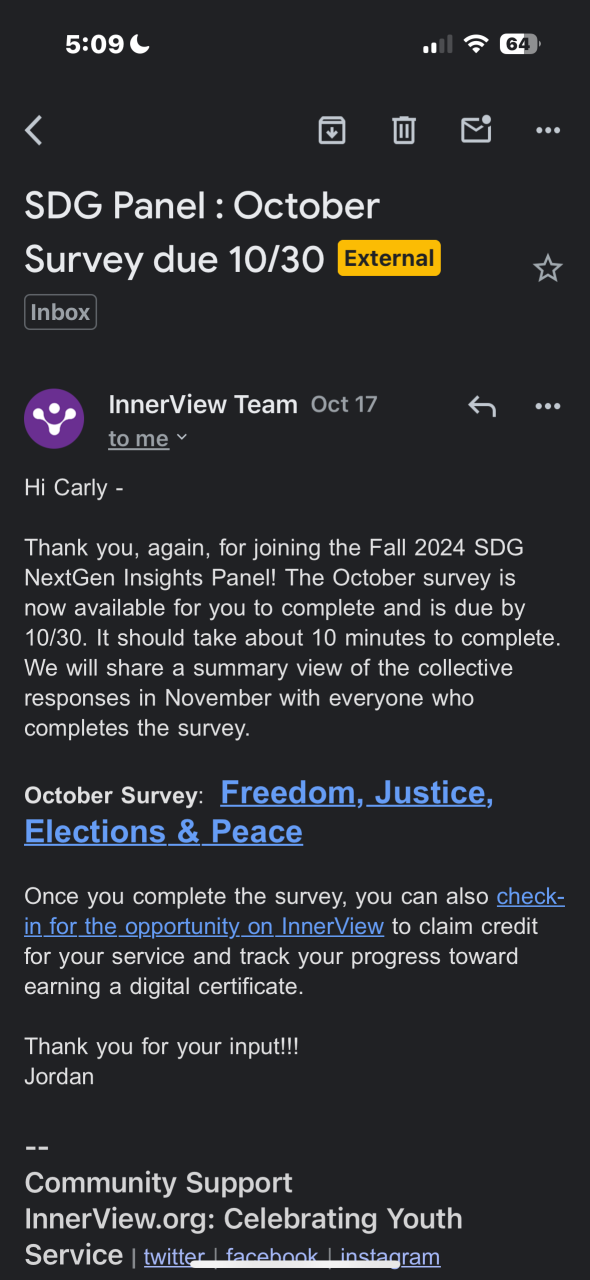Open the twitter link in signature

click(174, 1257)
